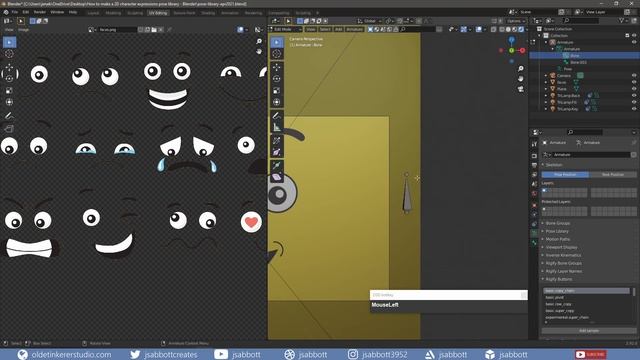Click the properties panel search field

(x=585, y=132)
